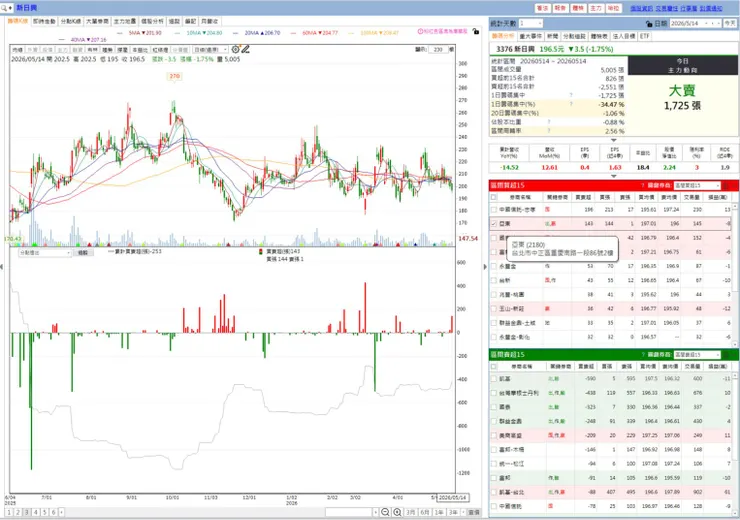This screenshot has width=740, height=520.
Task: Click the question mark in the green 區間賣超15 header
Action: [643, 354]
